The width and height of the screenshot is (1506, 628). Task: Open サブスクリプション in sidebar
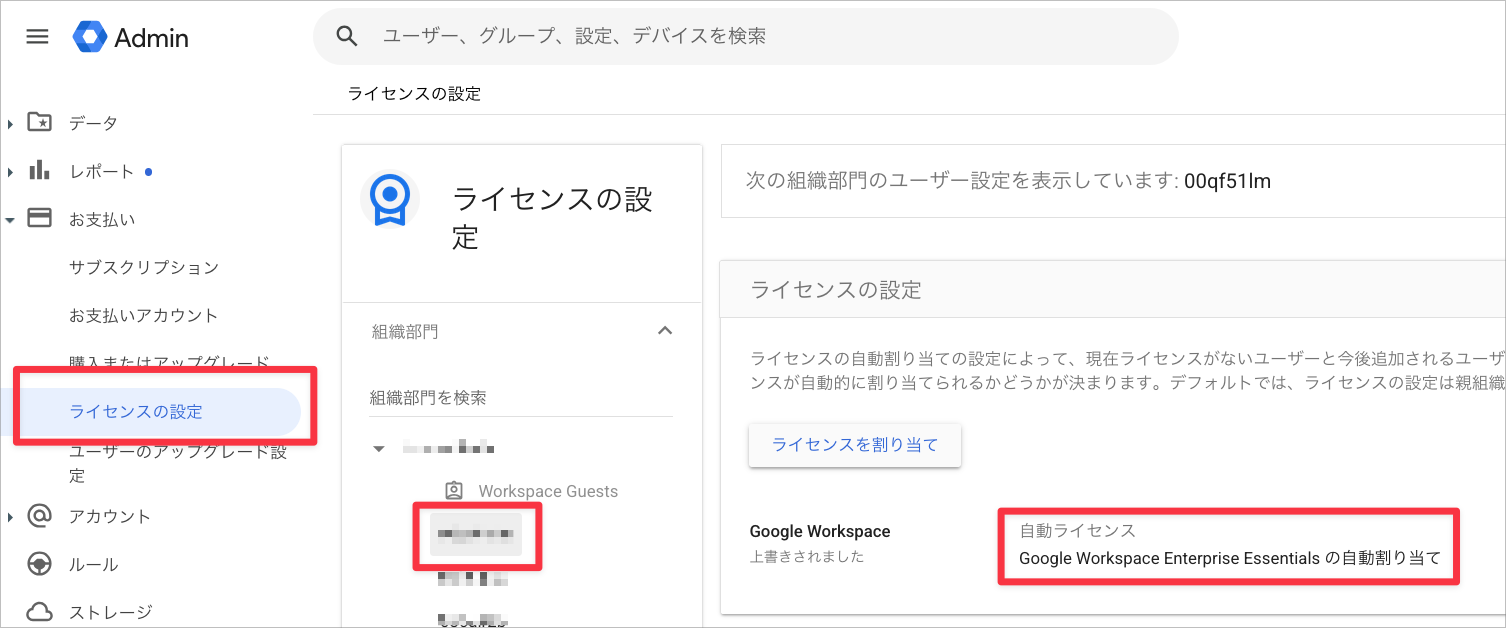[x=144, y=267]
